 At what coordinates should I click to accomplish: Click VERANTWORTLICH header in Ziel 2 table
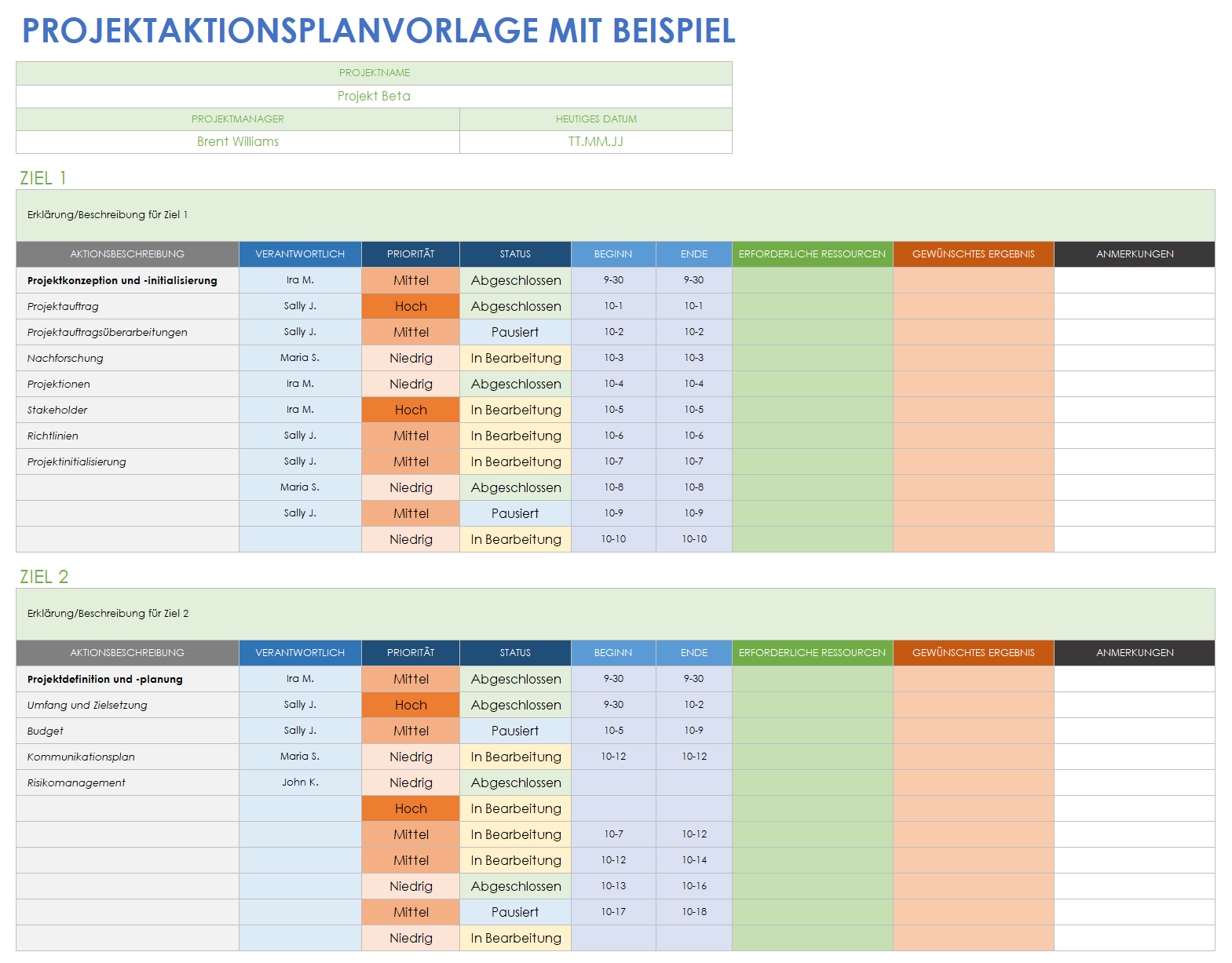[x=300, y=653]
